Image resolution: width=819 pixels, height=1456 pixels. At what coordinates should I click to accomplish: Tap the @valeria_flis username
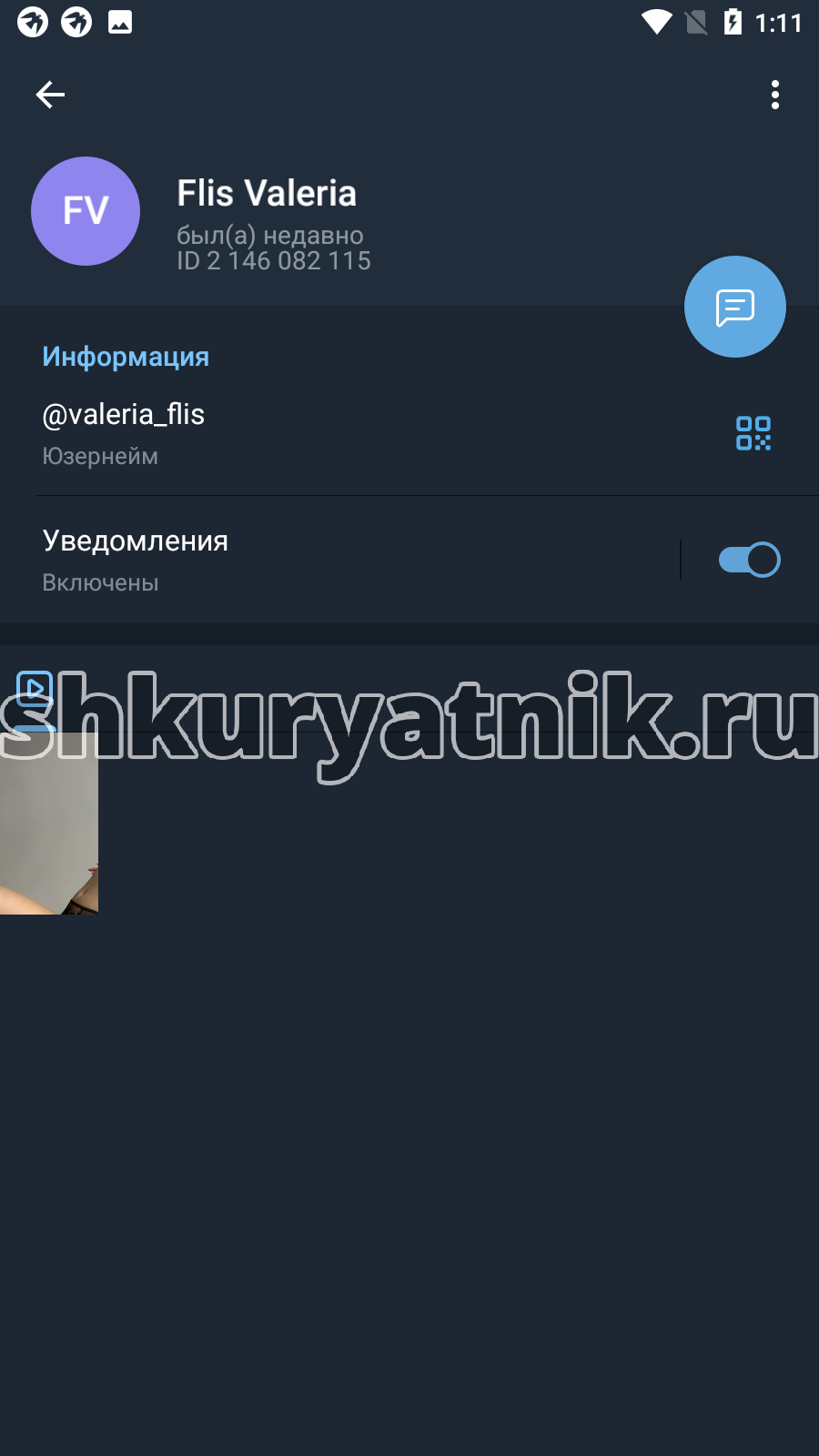pyautogui.click(x=124, y=414)
